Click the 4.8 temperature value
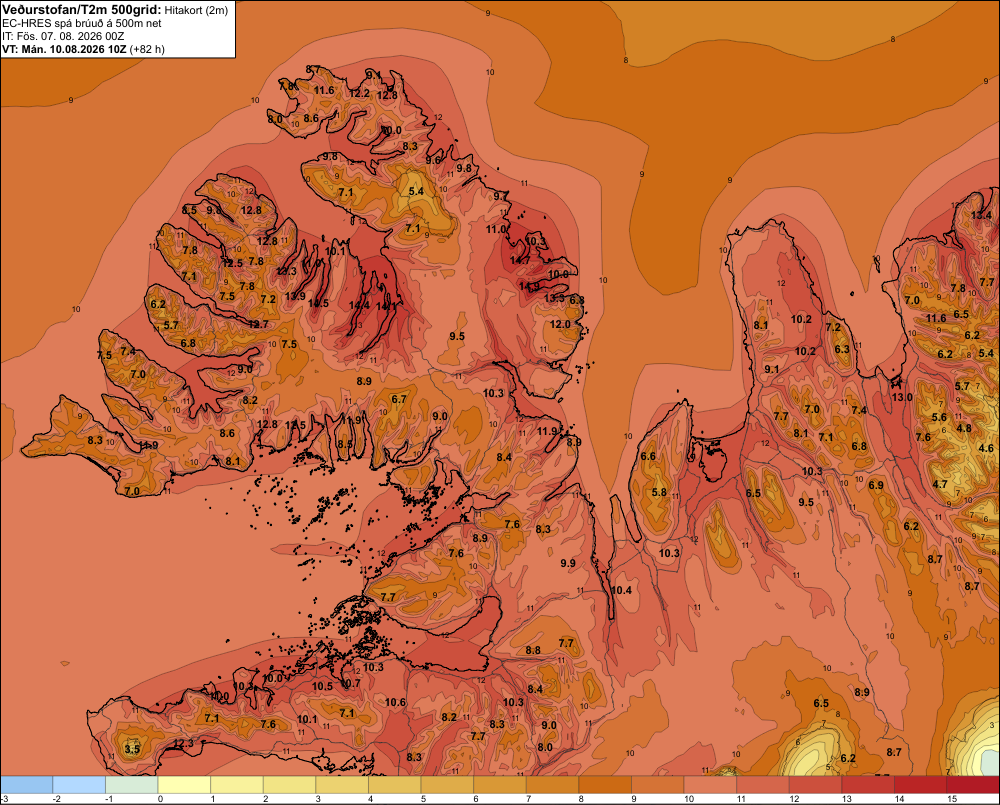1000x805 pixels. 964,428
